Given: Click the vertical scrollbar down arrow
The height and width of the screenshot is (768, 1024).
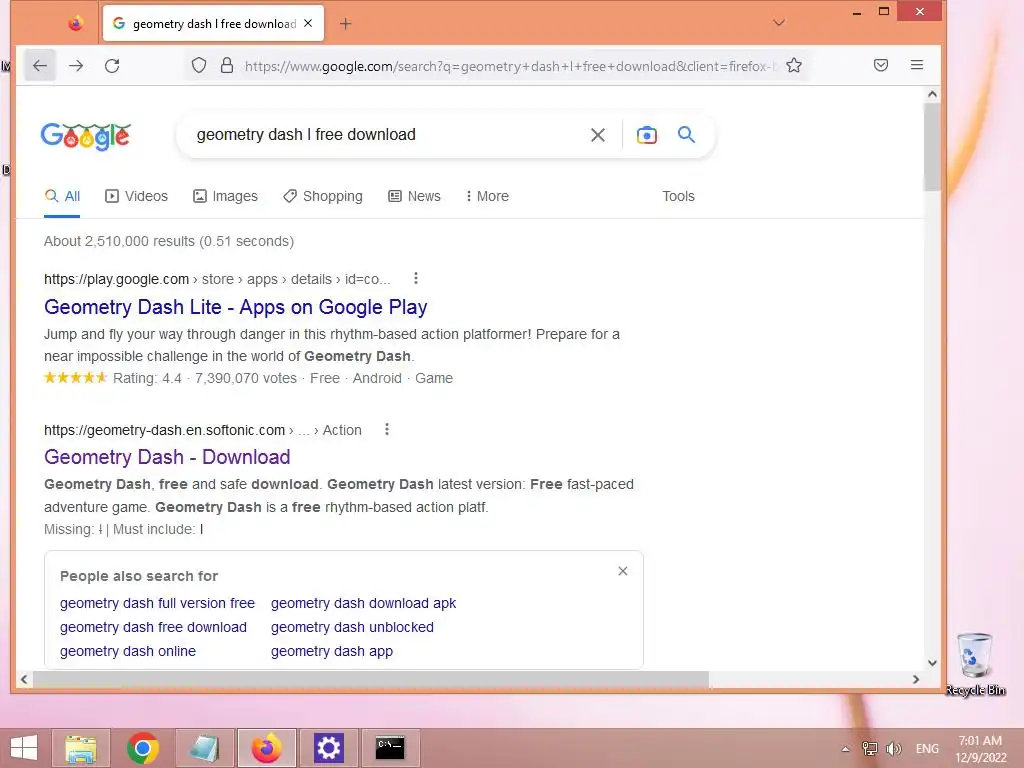Looking at the screenshot, I should pos(932,663).
